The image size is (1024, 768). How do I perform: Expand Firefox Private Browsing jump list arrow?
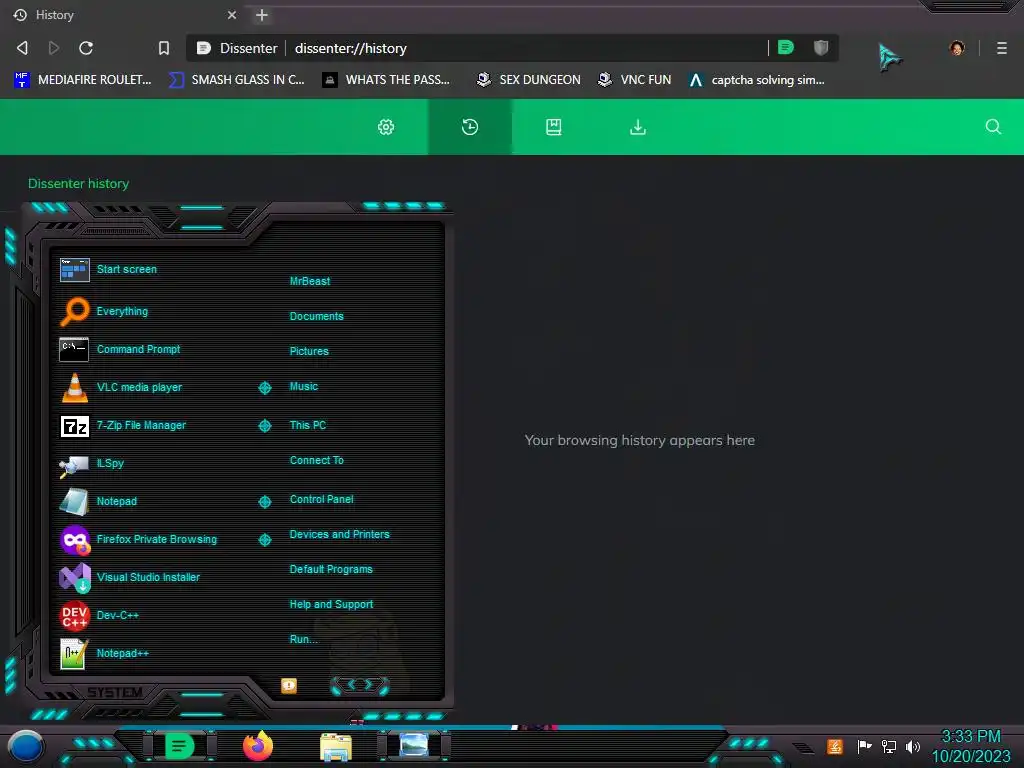pyautogui.click(x=264, y=539)
